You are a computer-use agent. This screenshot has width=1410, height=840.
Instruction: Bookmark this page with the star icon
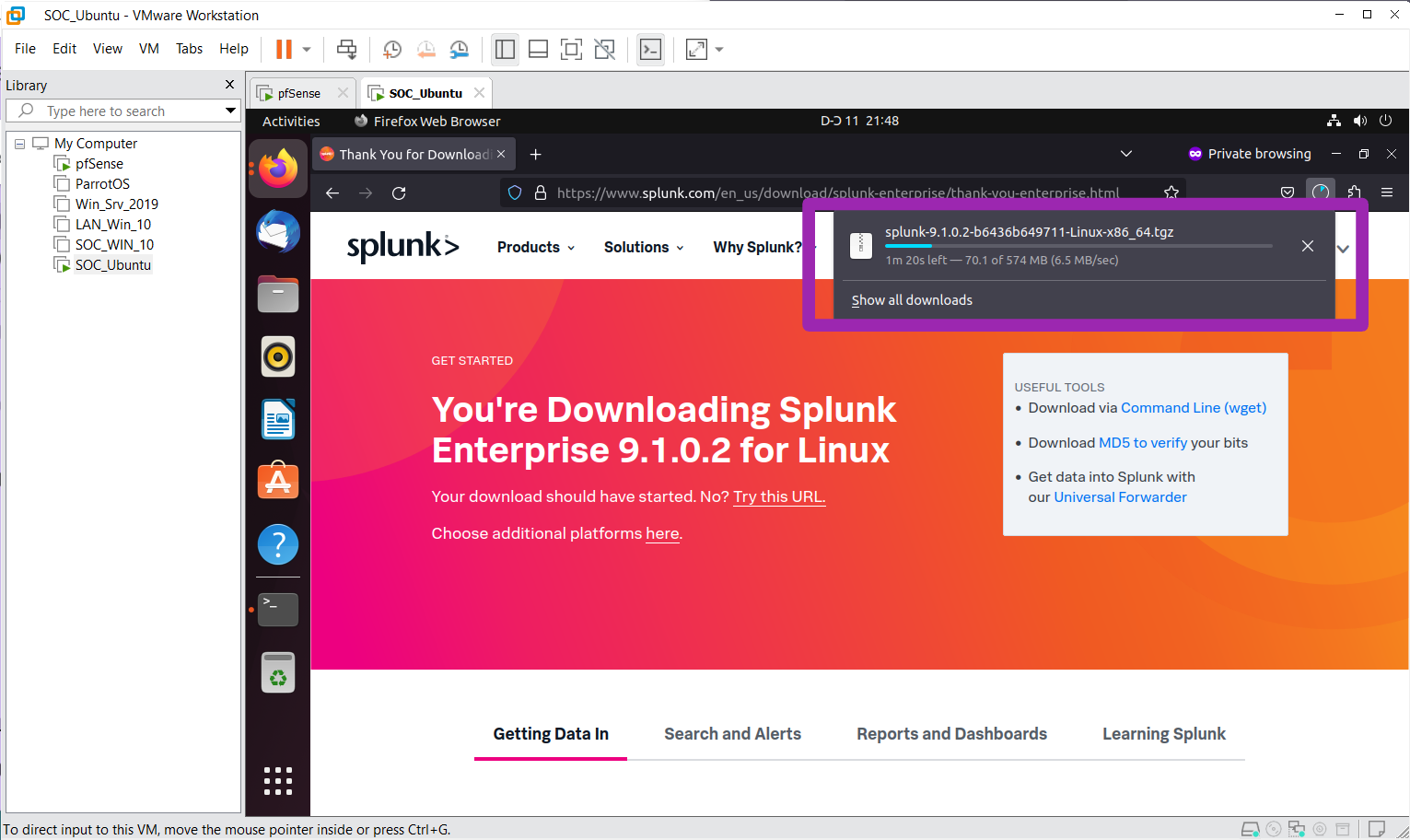tap(1171, 193)
